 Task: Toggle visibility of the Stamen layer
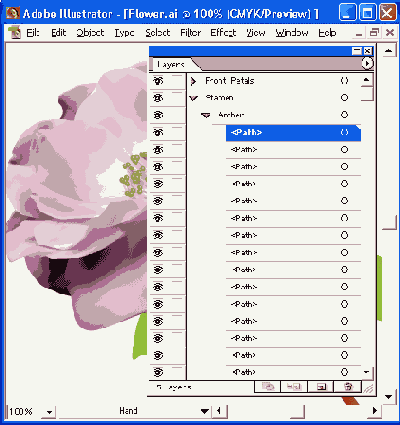click(158, 98)
